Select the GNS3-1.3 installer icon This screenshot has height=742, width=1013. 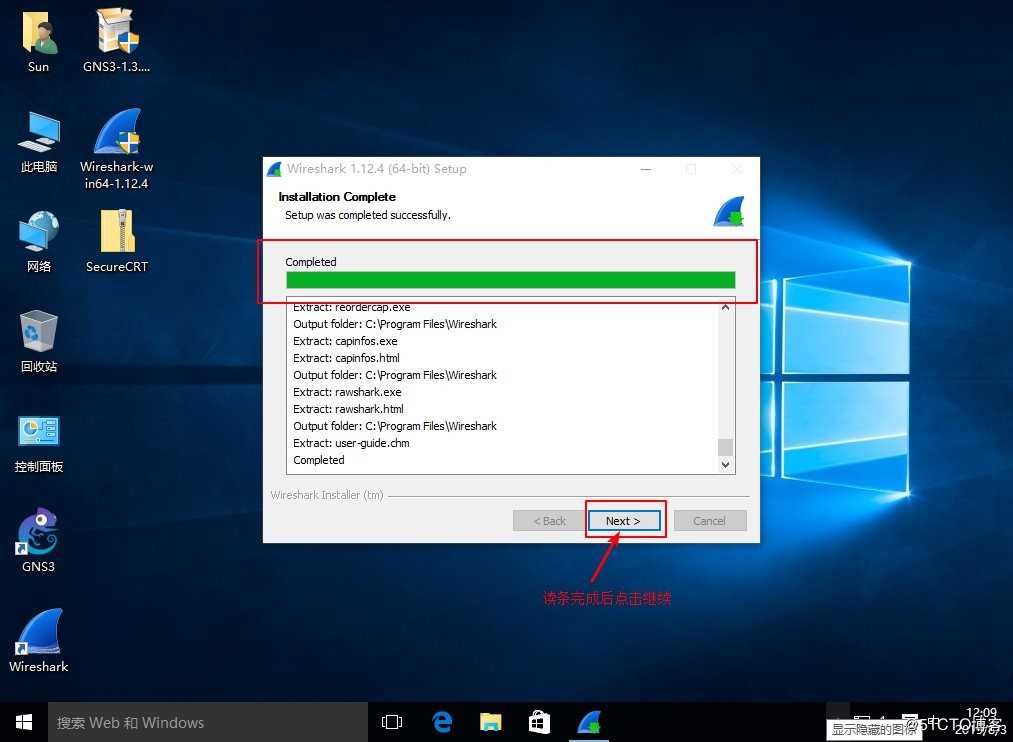point(116,40)
